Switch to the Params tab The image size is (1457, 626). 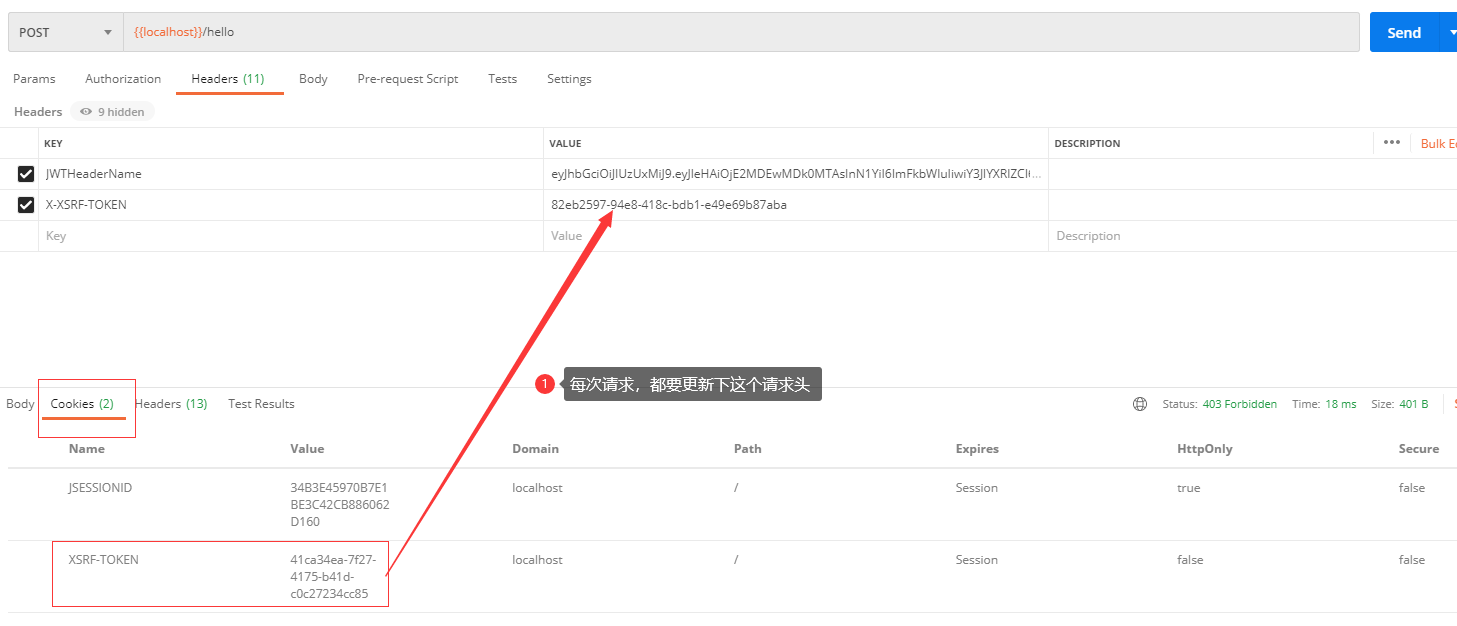34,78
